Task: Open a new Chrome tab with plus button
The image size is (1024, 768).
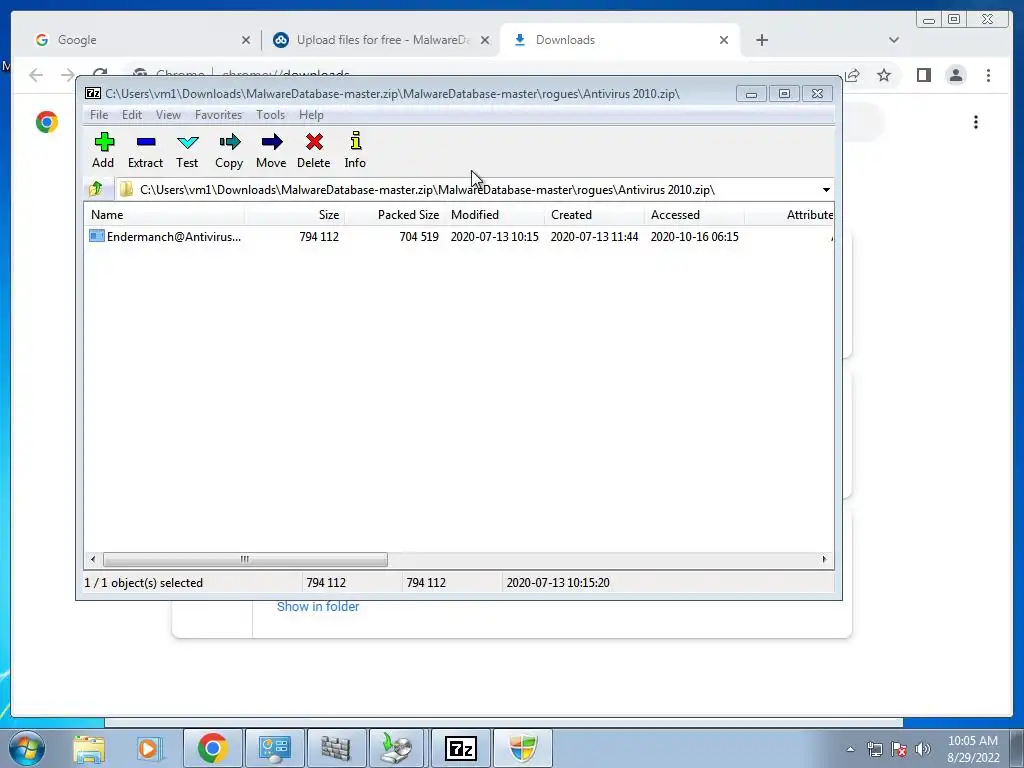Action: pyautogui.click(x=761, y=40)
